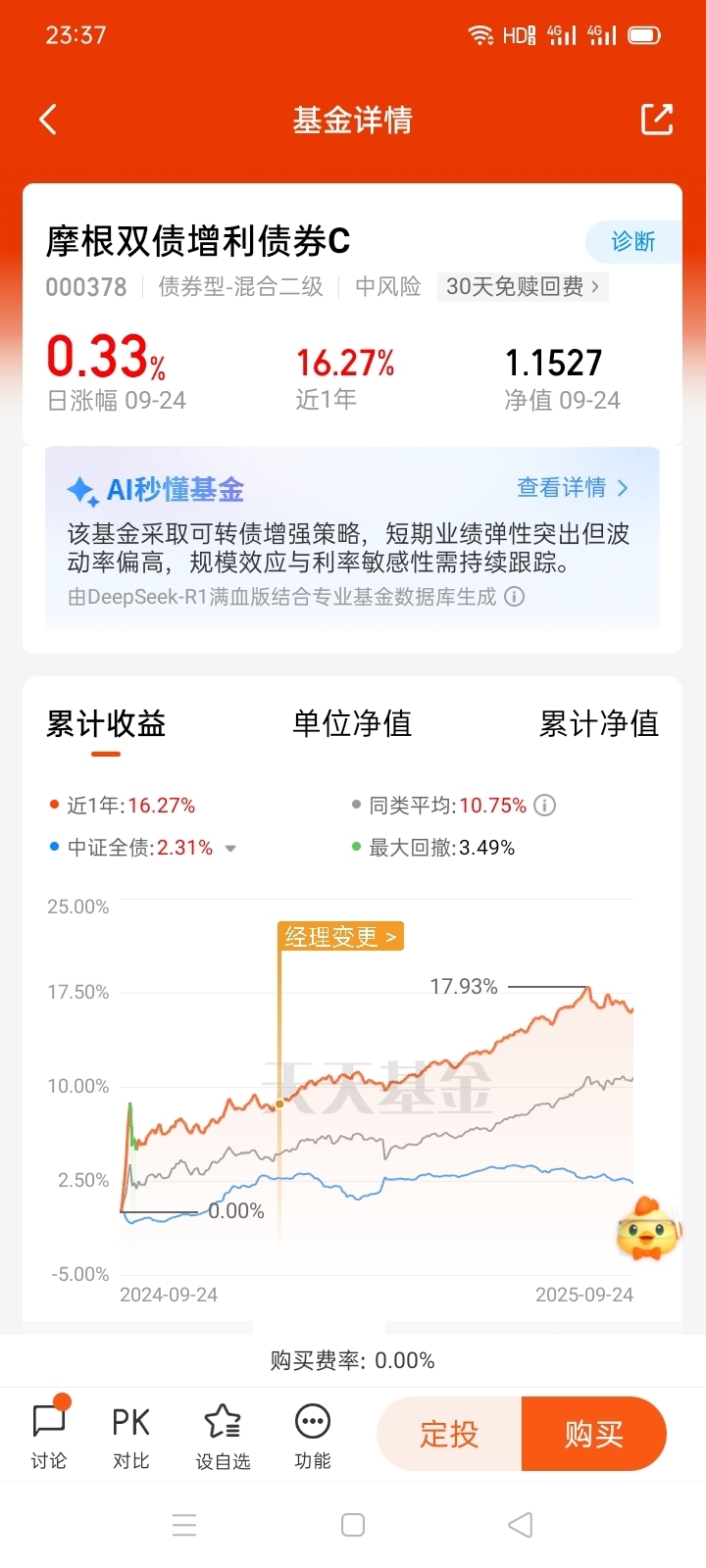Screen dimensions: 706x1568
Task: Tap the orange 购买 buy button
Action: click(594, 1434)
